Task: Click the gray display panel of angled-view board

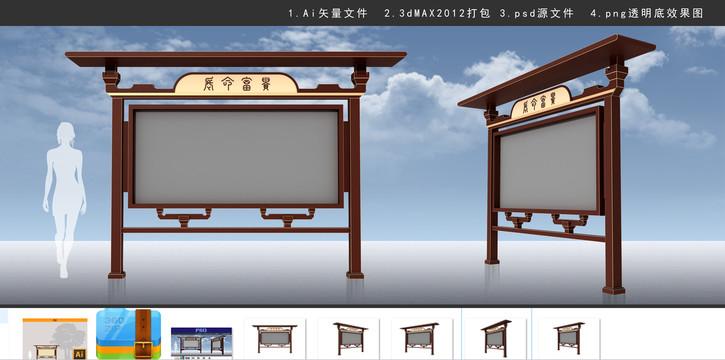Action: coord(548,163)
